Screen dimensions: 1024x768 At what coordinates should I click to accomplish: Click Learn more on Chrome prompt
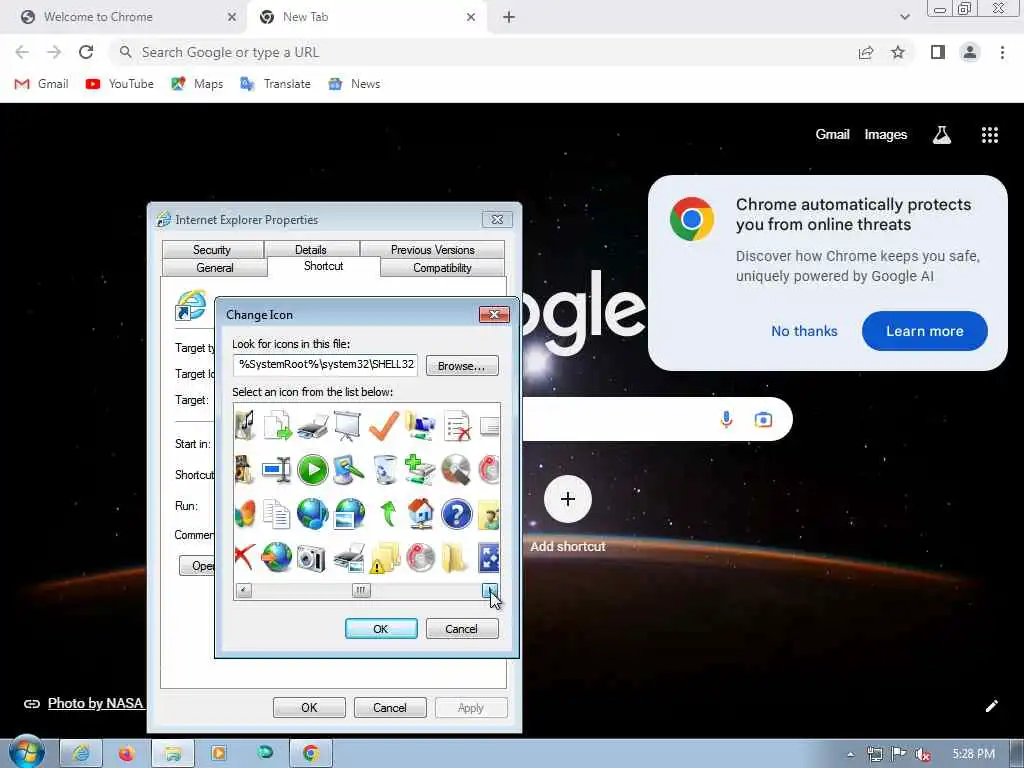coord(925,331)
